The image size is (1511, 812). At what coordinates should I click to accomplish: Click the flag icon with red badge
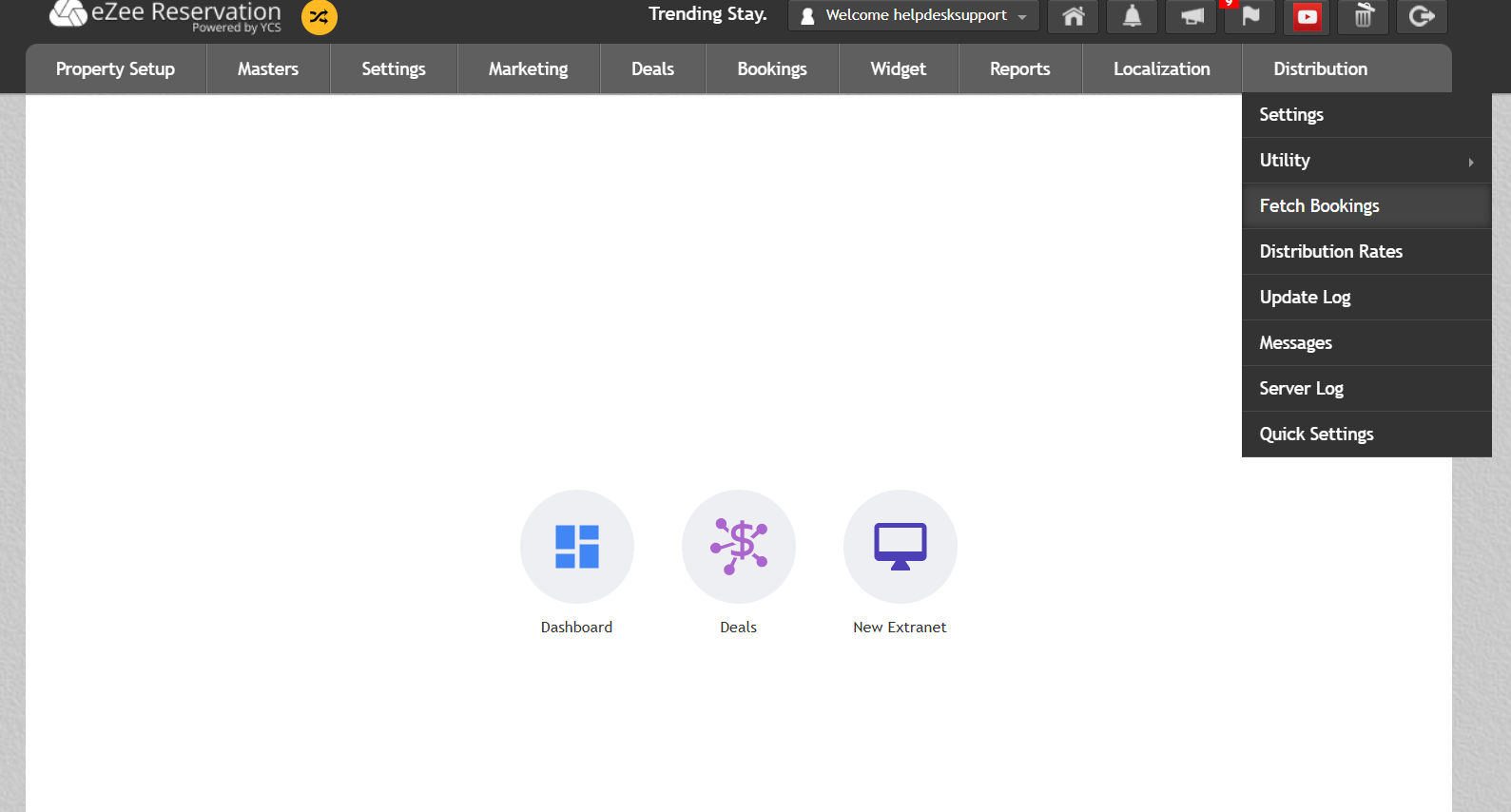[x=1250, y=16]
